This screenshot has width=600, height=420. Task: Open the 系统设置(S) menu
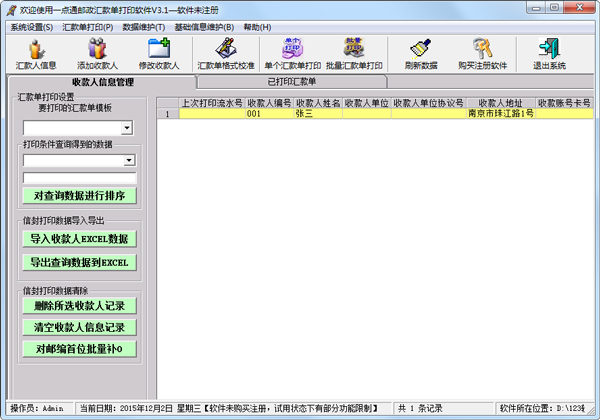[31, 27]
